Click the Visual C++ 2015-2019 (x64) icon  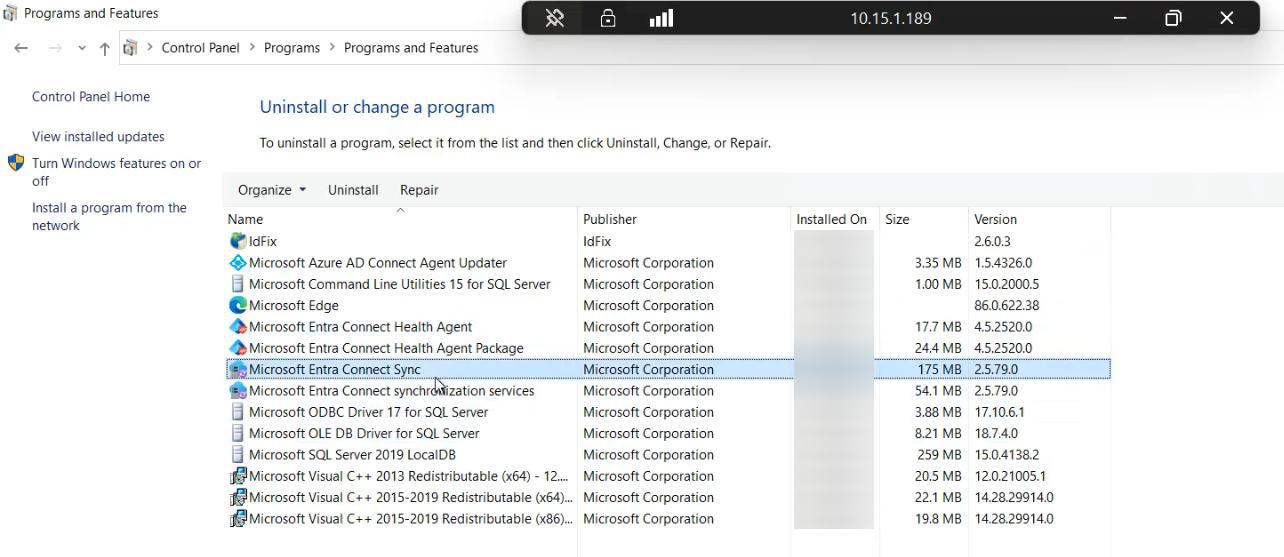tap(238, 497)
